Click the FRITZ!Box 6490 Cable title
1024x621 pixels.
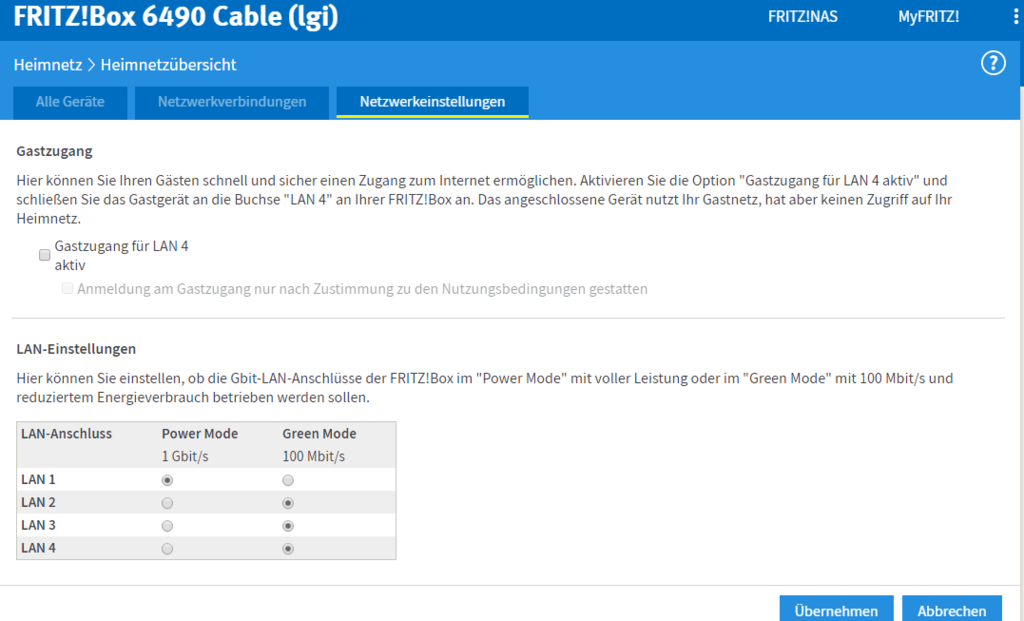176,17
